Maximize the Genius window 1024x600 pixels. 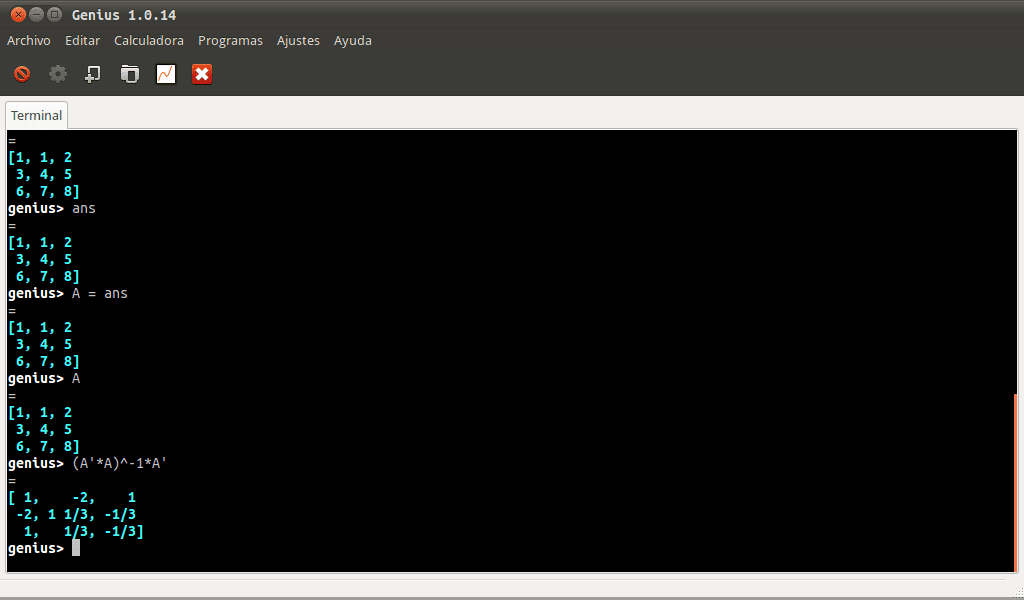(54, 14)
